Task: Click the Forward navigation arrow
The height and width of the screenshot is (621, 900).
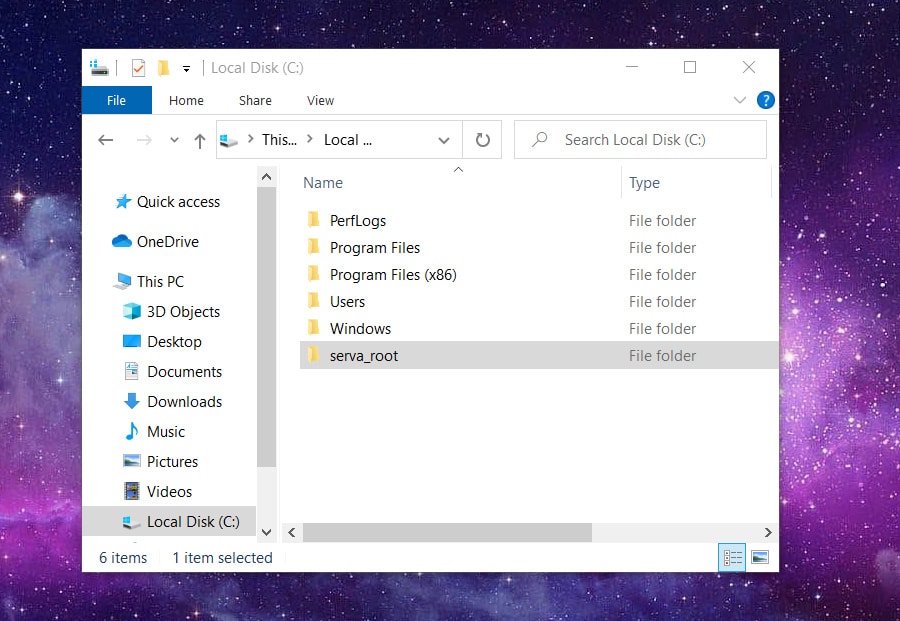Action: click(144, 140)
